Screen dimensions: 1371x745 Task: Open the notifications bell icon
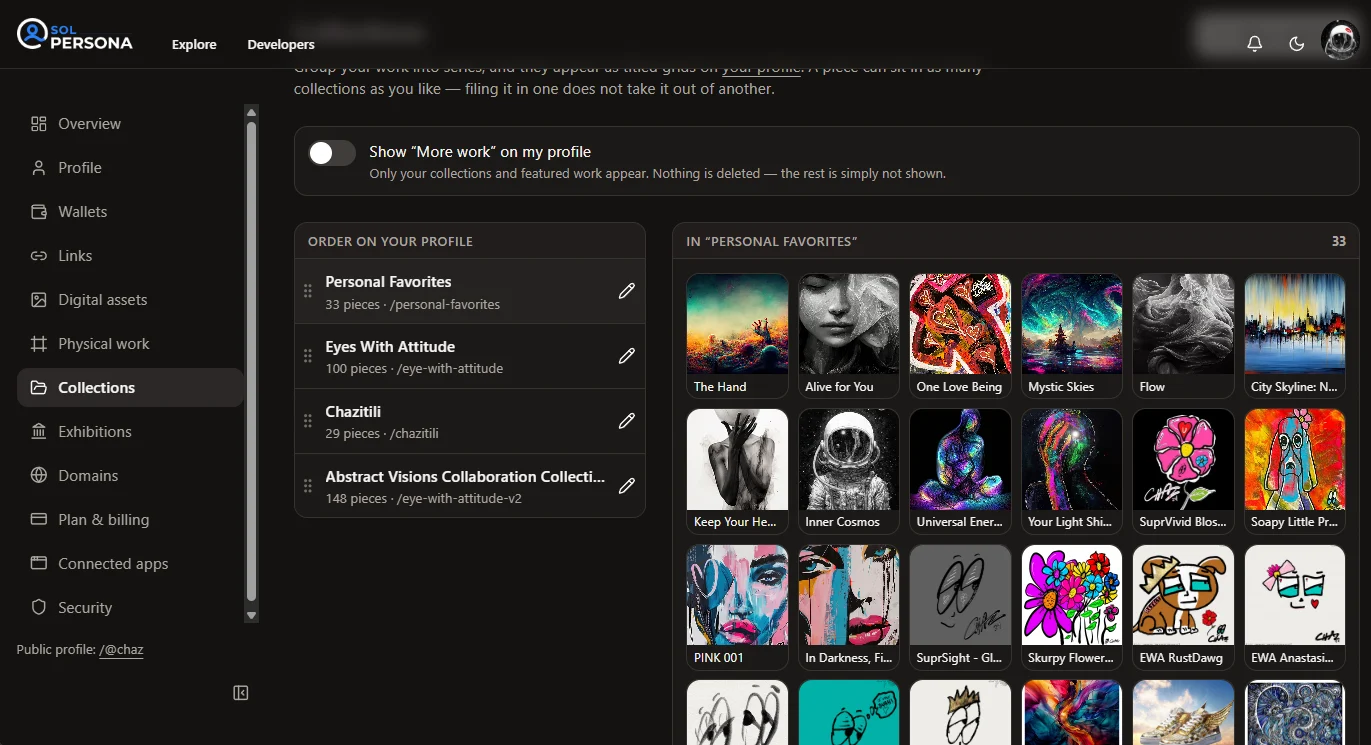(x=1254, y=44)
